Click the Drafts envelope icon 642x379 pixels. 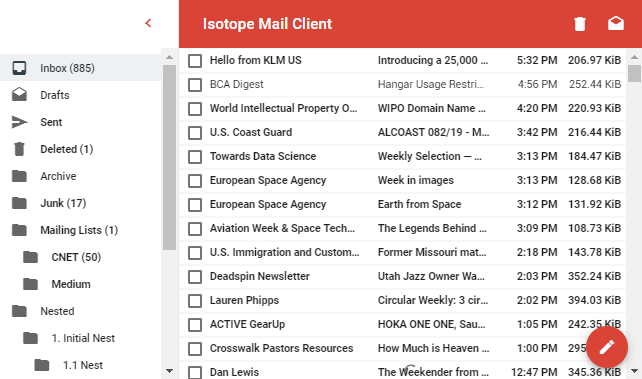pyautogui.click(x=19, y=95)
